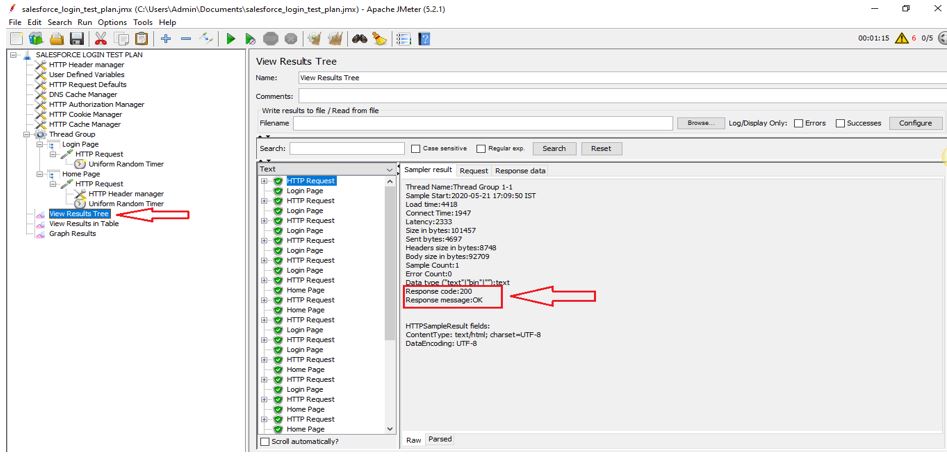The image size is (947, 456).
Task: Save the test plan with the floppy icon
Action: click(x=77, y=39)
